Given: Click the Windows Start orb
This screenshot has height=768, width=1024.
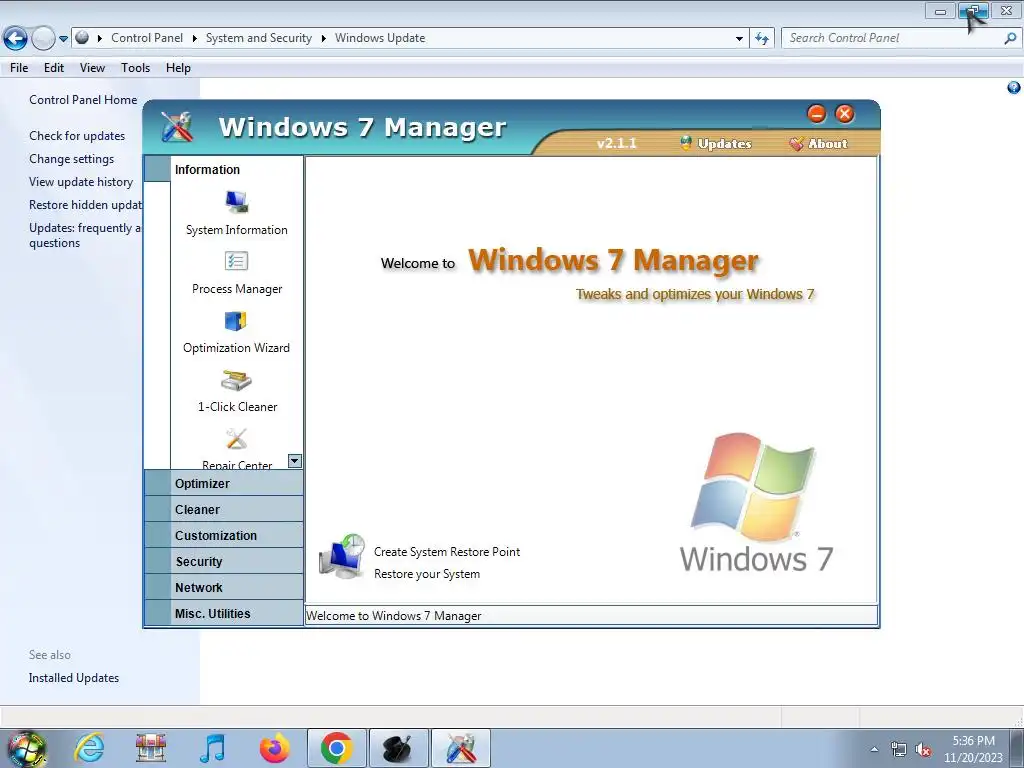Looking at the screenshot, I should click(x=27, y=750).
